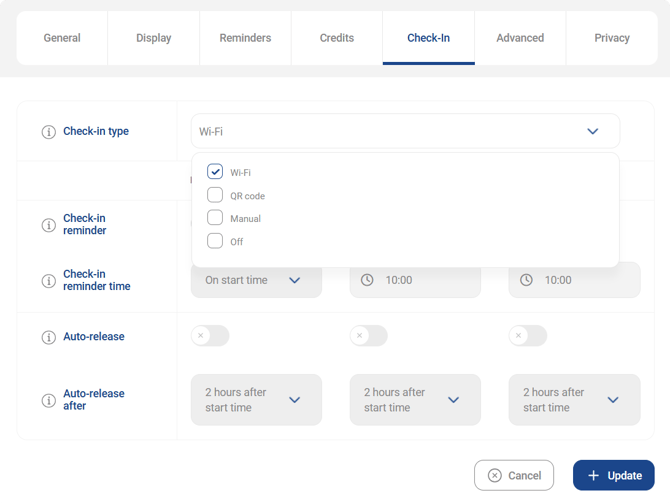Viewport: 670px width, 504px height.
Task: Click the Check-in type label
Action: 96,131
